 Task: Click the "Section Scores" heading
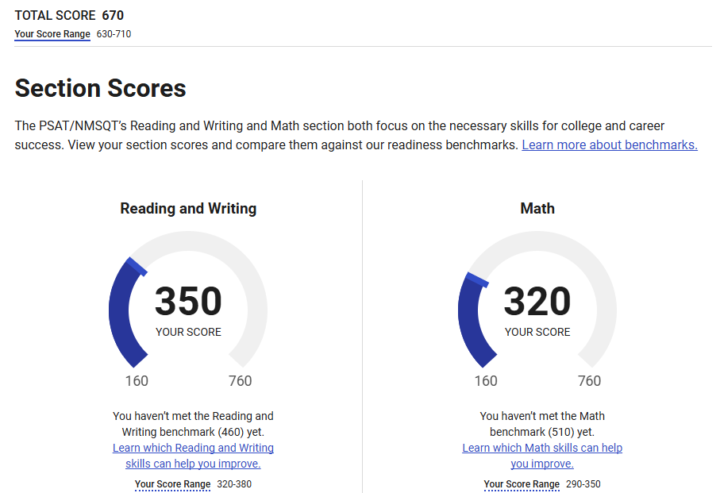[100, 88]
